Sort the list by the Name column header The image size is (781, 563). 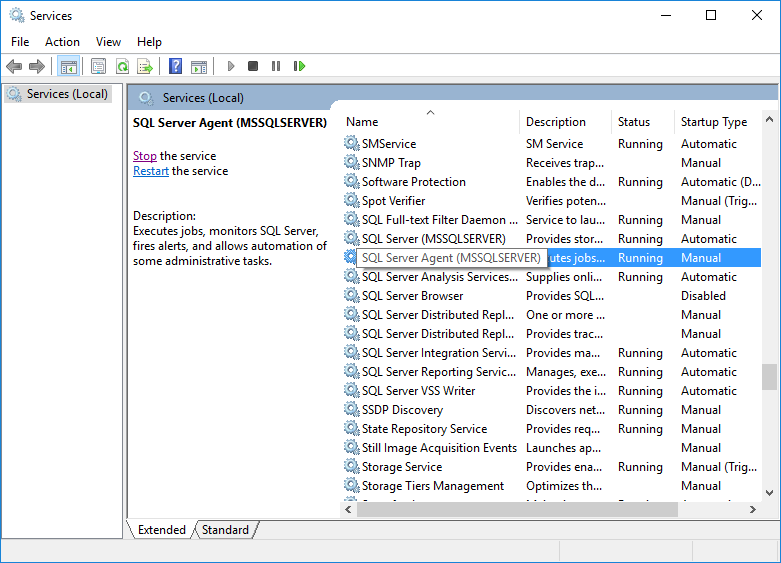tap(430, 122)
